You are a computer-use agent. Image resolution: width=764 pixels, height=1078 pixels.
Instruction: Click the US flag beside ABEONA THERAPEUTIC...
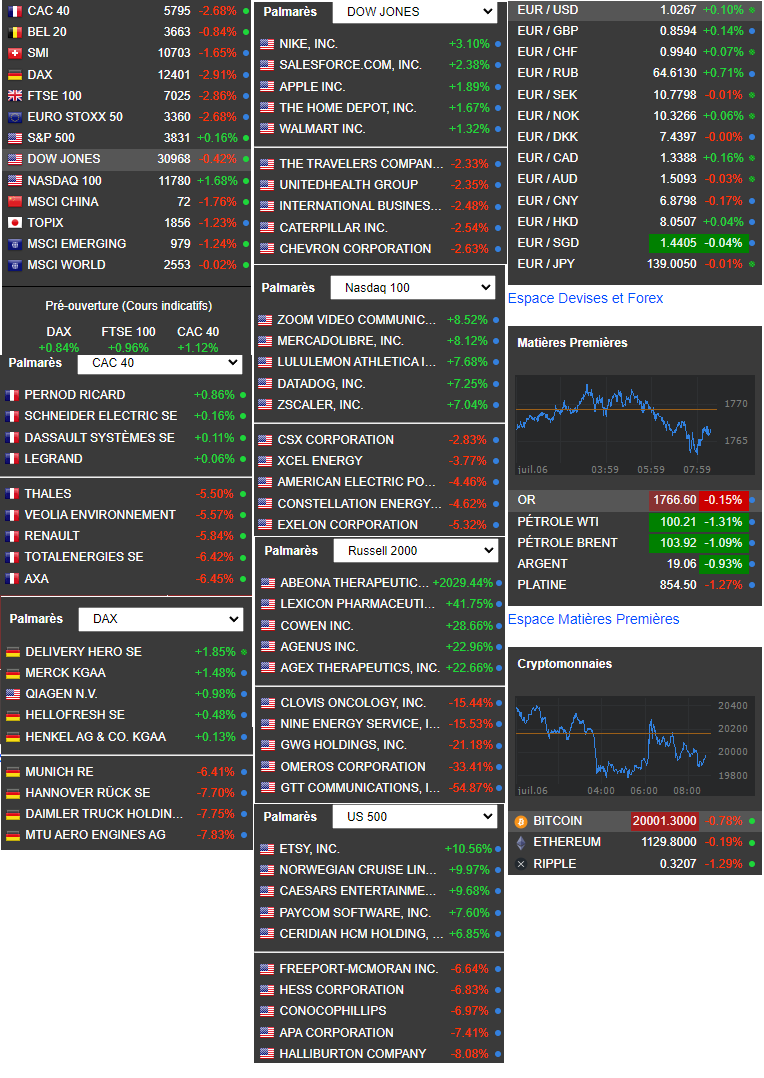click(268, 583)
